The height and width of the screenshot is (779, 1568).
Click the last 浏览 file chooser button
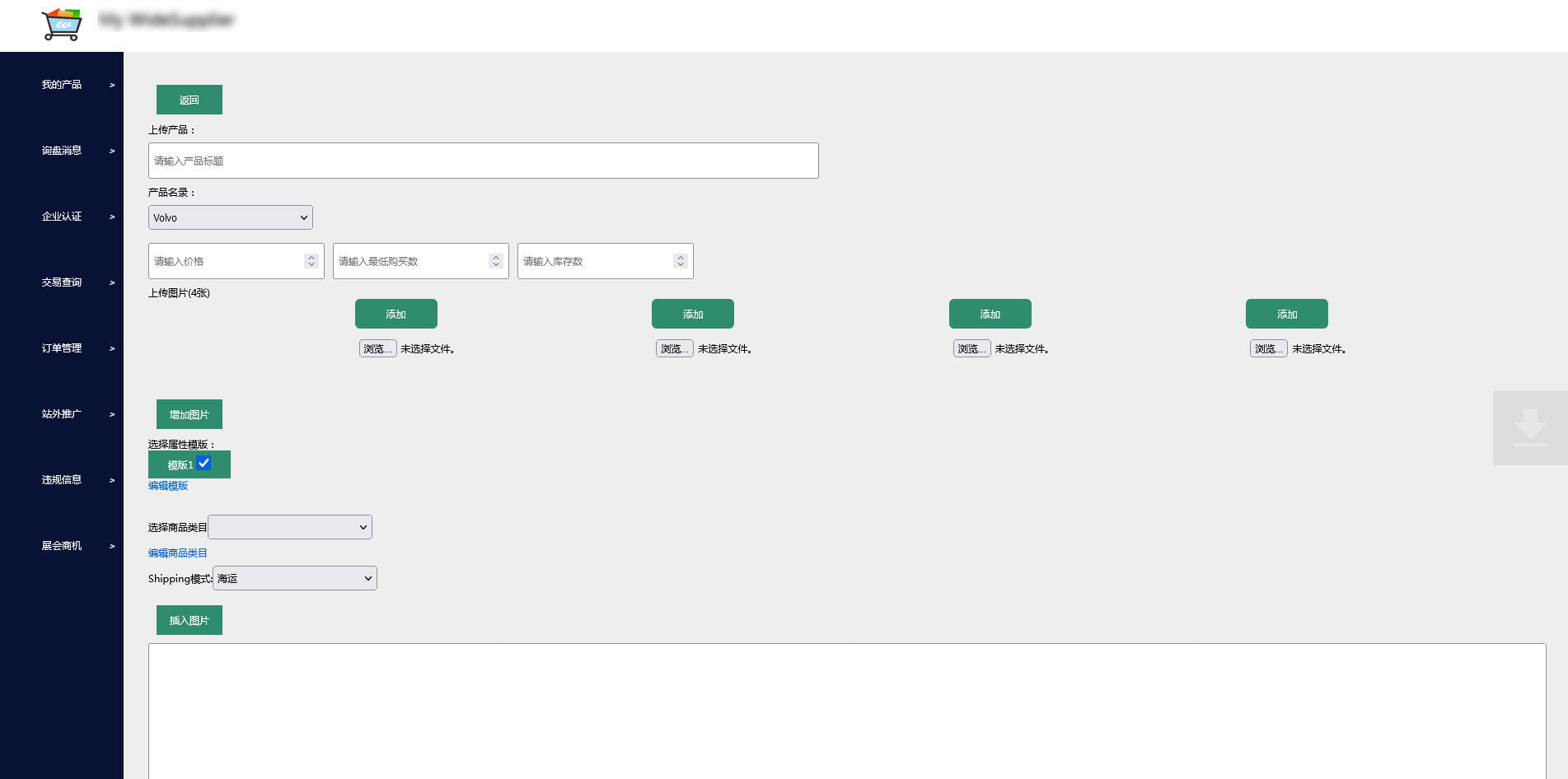click(1268, 348)
